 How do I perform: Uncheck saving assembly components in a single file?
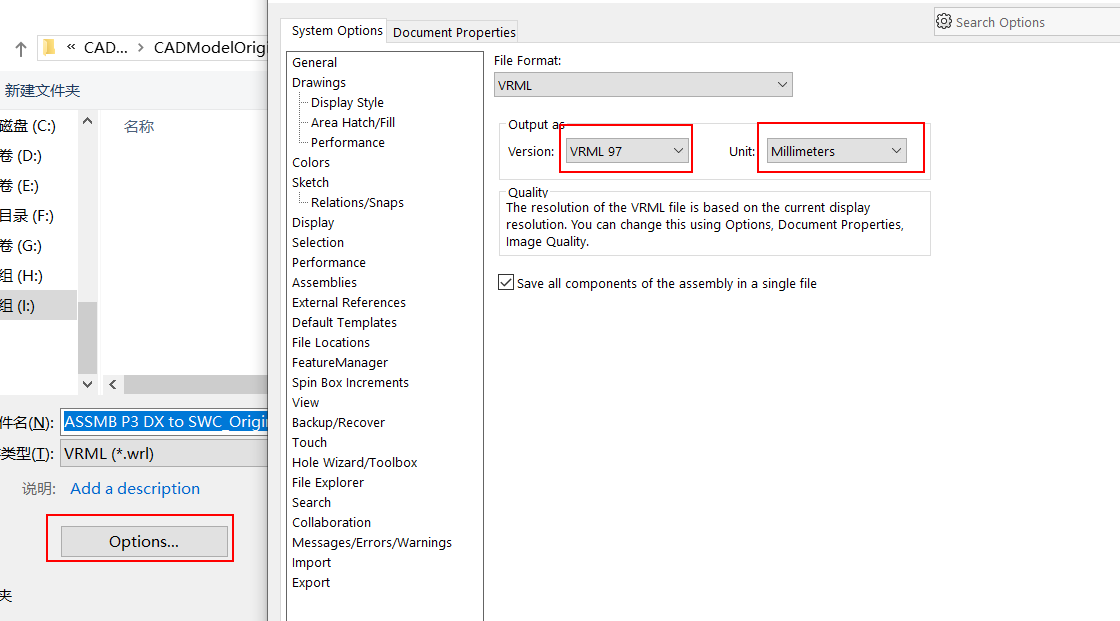coord(506,282)
